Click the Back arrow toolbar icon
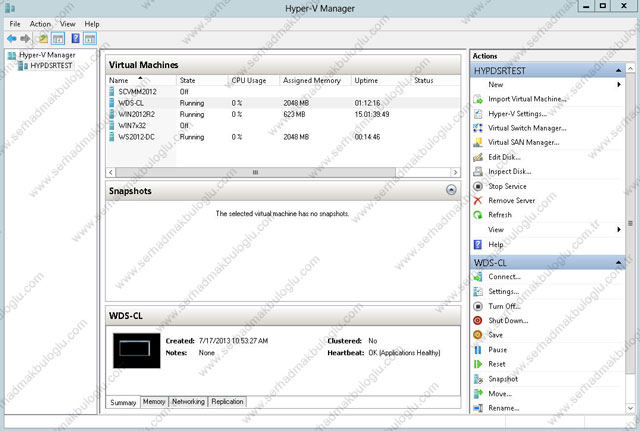Viewport: 640px width, 431px height. coord(11,39)
